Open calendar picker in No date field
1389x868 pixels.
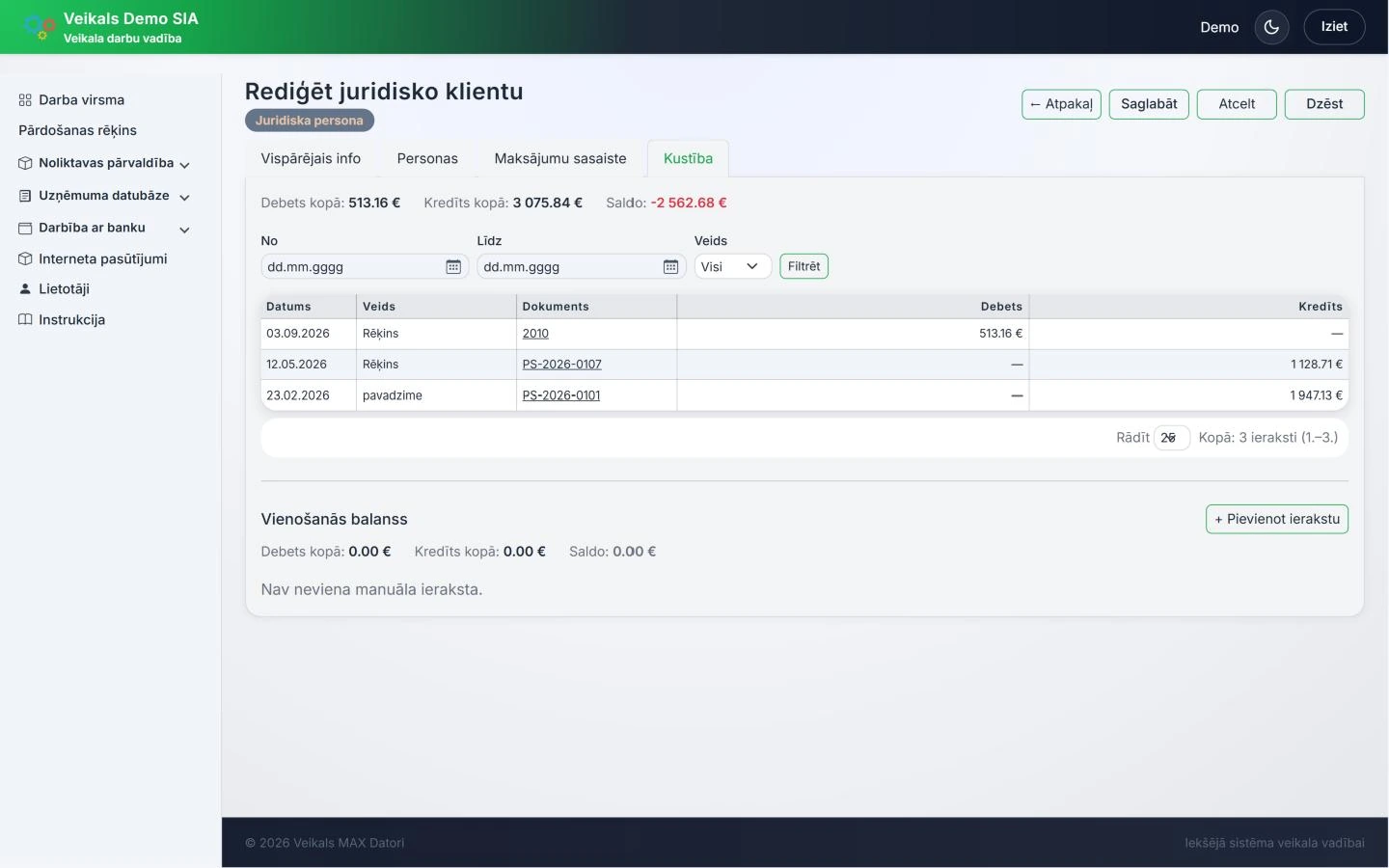coord(453,267)
